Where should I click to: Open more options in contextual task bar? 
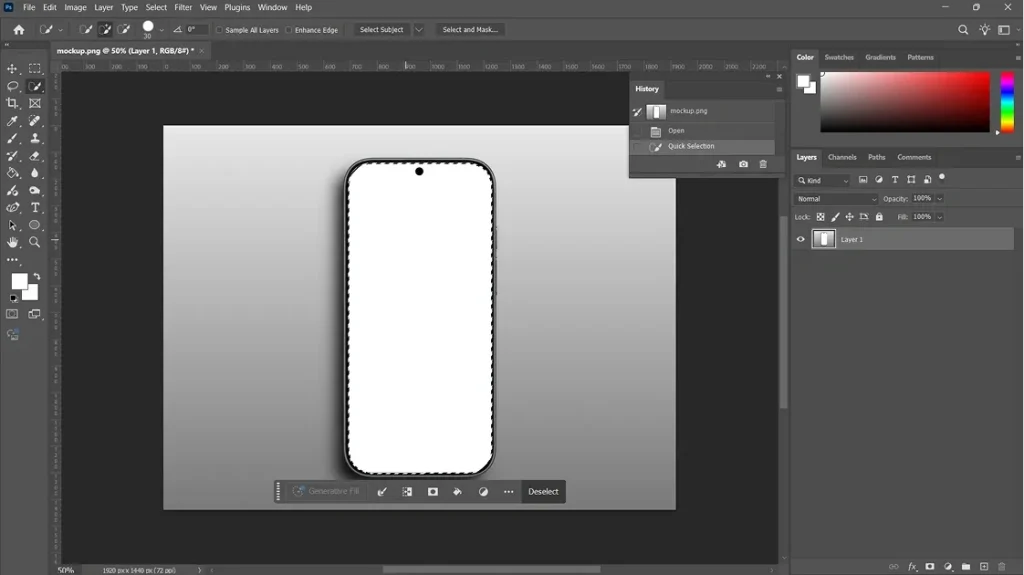[508, 491]
